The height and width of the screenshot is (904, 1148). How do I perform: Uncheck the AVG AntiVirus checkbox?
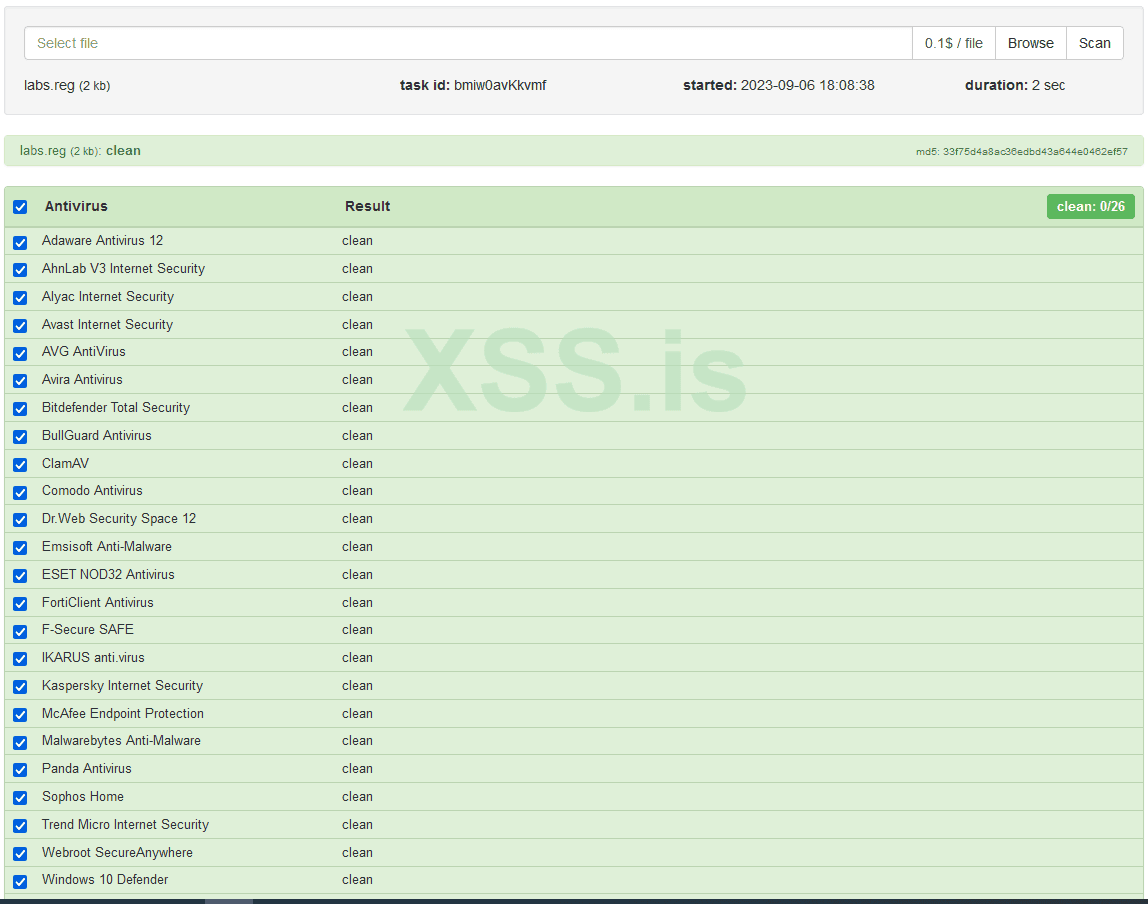[20, 354]
